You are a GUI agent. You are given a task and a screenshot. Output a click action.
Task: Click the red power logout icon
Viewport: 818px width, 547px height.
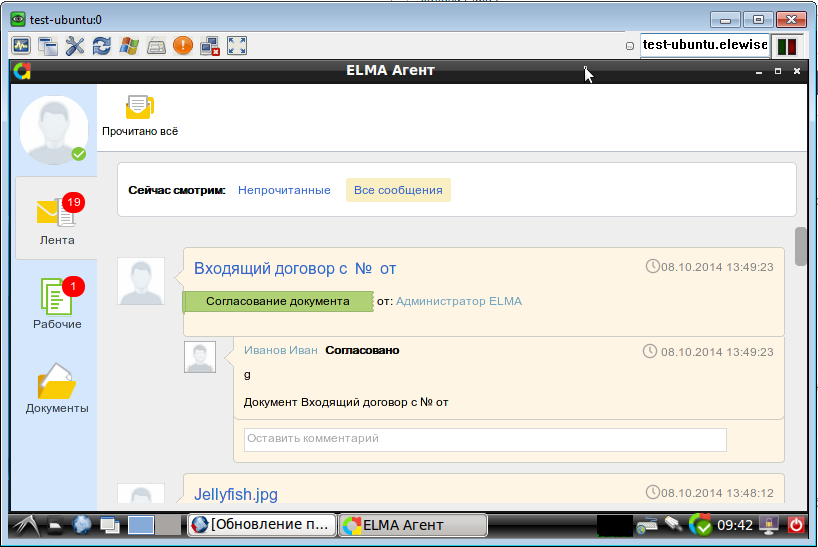coord(796,525)
